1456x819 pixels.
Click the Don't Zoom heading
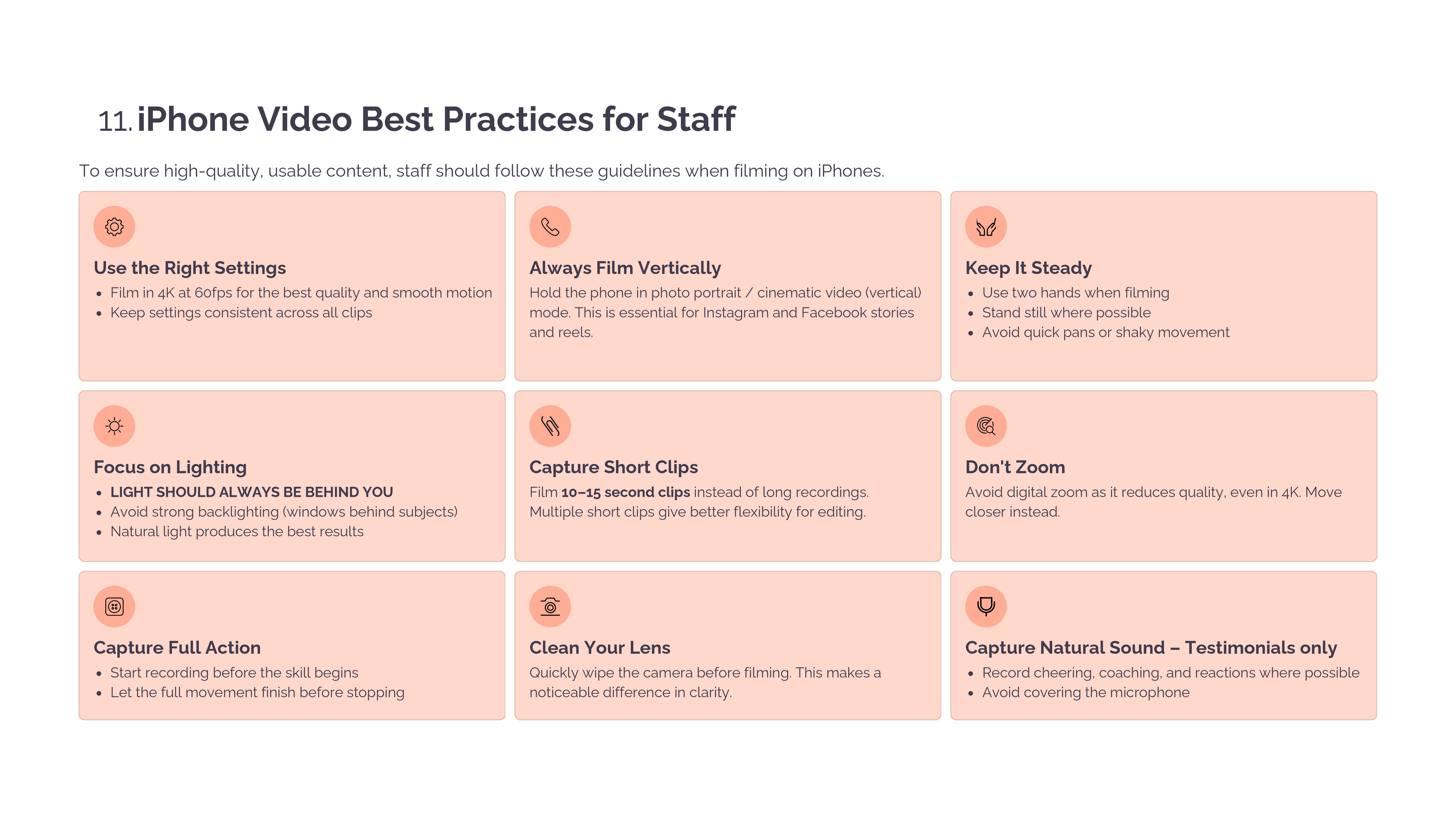pos(1015,467)
